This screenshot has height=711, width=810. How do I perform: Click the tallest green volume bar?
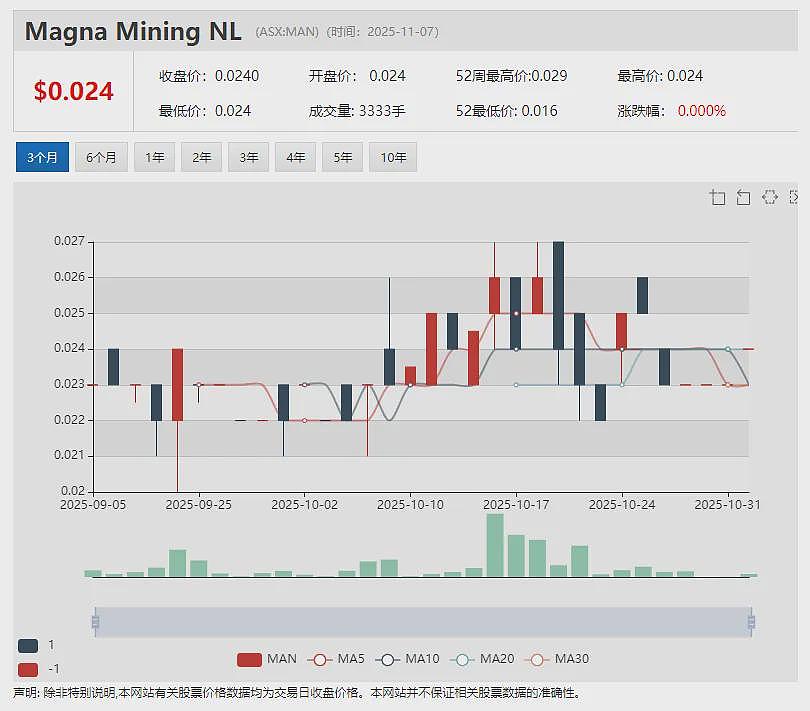[x=495, y=545]
